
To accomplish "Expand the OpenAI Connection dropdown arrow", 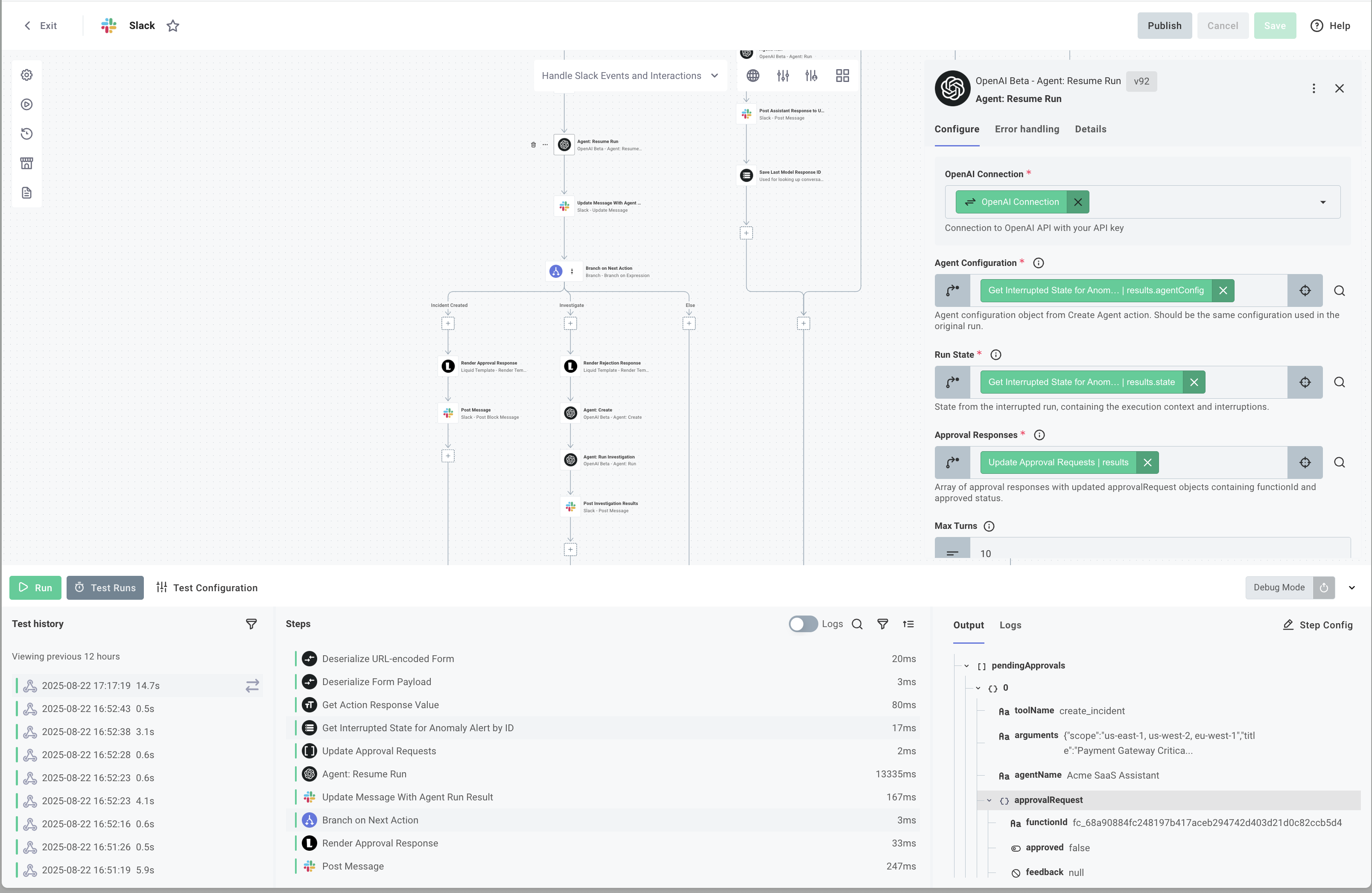I will click(x=1323, y=202).
